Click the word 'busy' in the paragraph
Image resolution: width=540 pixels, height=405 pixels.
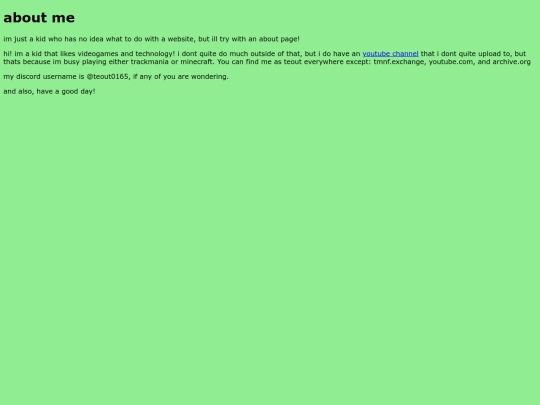72,62
